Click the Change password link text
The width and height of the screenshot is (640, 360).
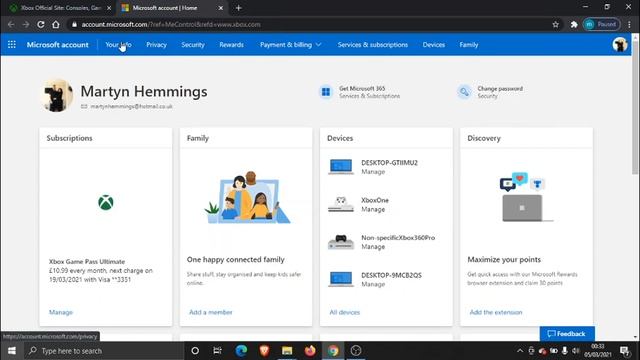pos(500,89)
